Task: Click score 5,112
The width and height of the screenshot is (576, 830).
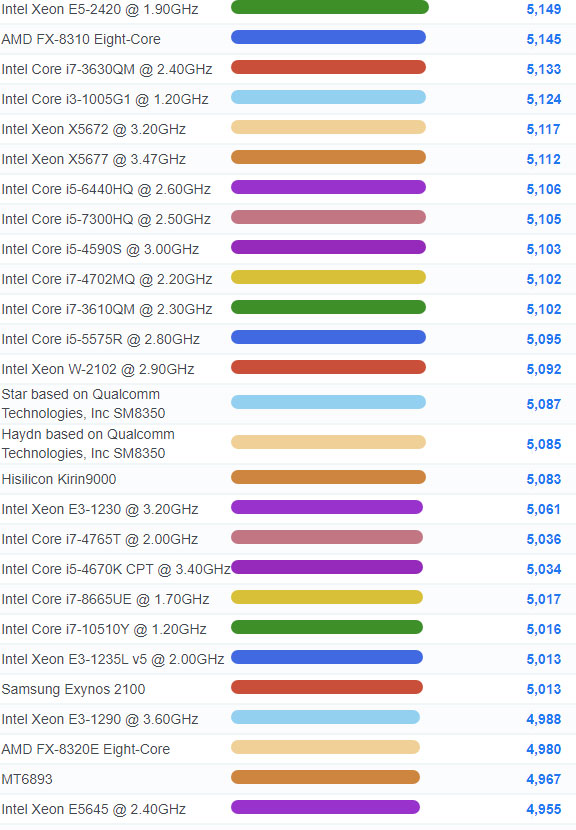Action: click(544, 159)
